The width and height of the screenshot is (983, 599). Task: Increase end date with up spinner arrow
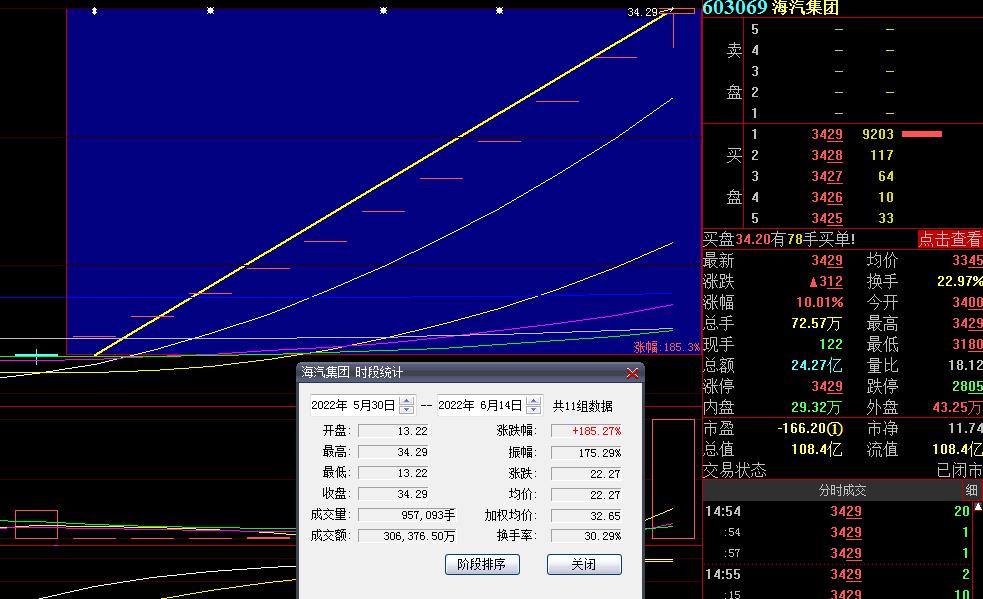pos(533,401)
